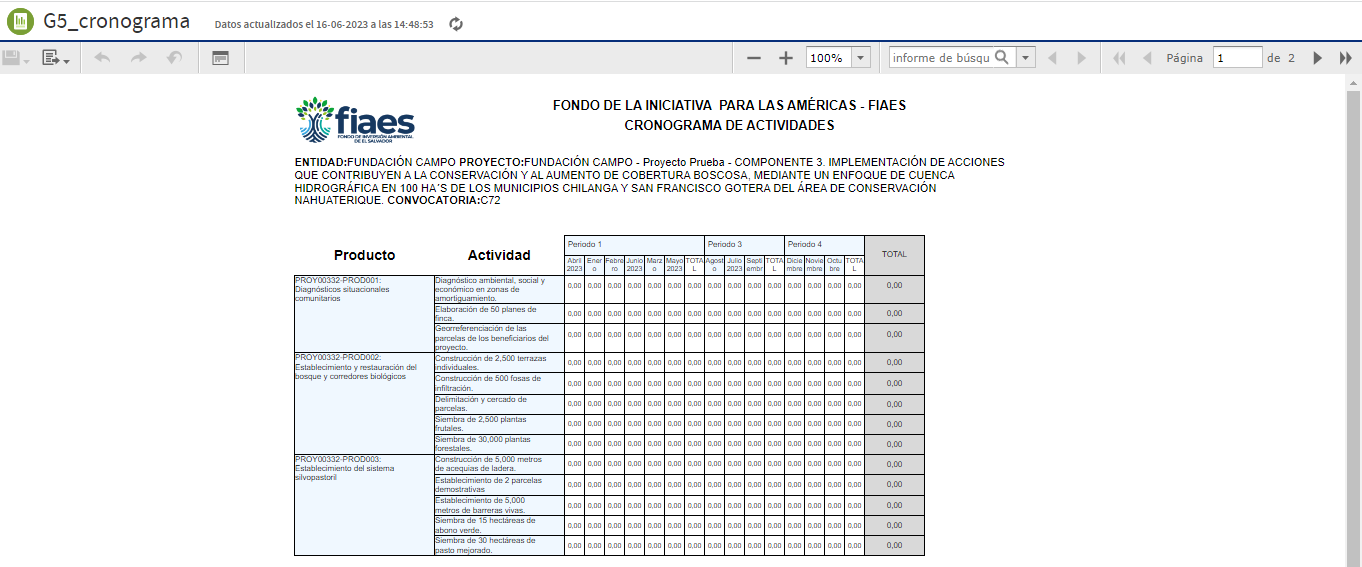
Task: Go to the next page
Action: (1318, 58)
